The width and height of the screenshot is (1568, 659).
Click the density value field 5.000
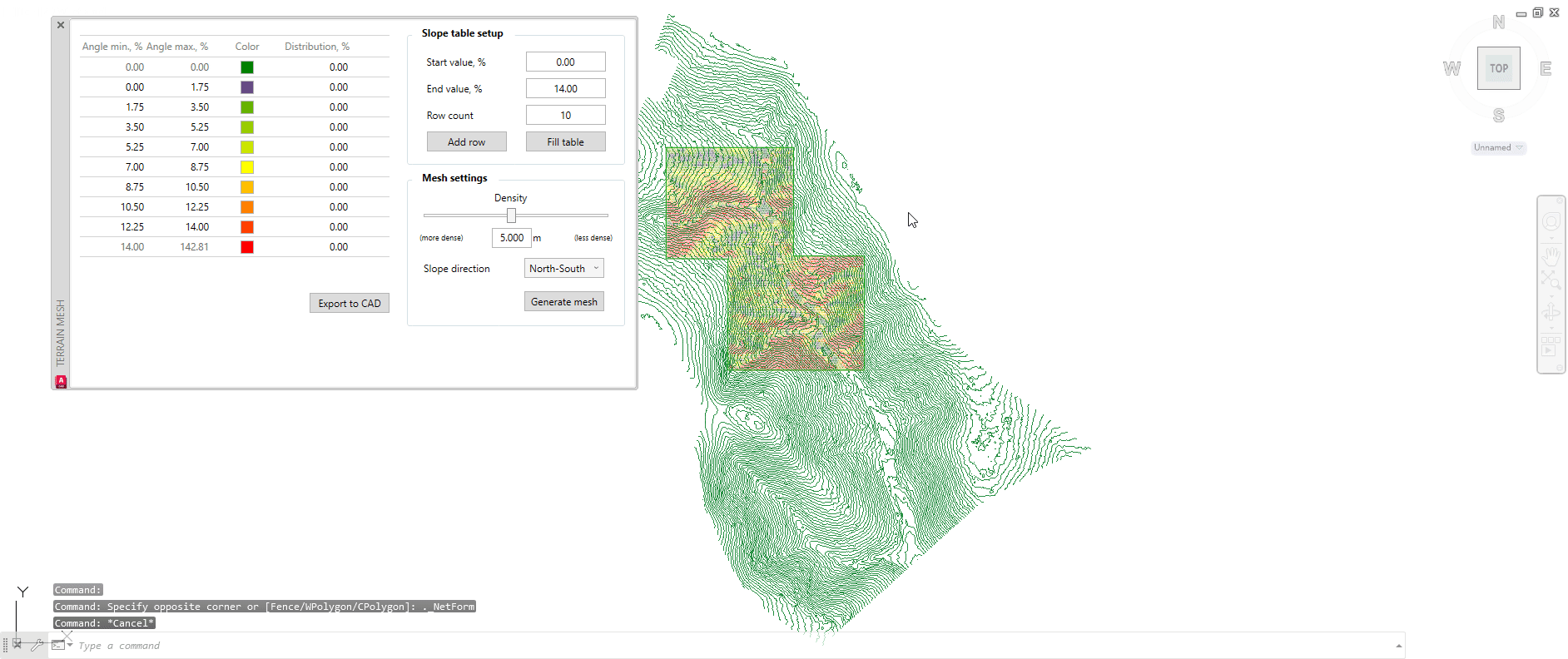tap(511, 237)
